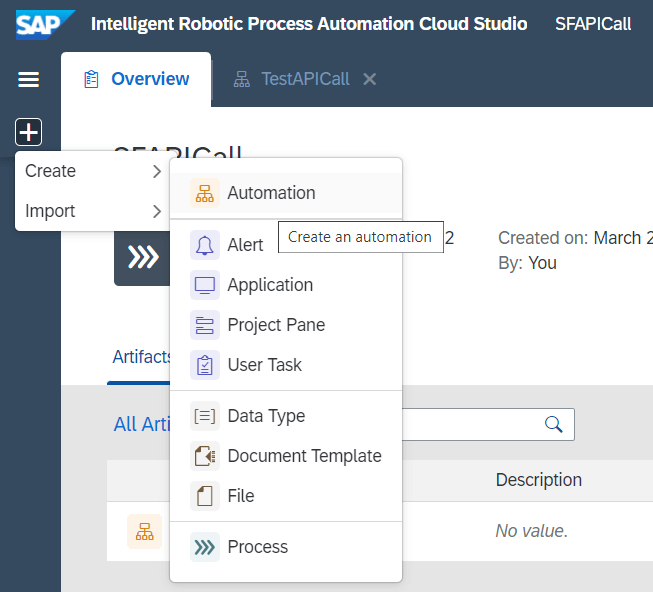Switch to the TestAPICall tab

point(305,79)
